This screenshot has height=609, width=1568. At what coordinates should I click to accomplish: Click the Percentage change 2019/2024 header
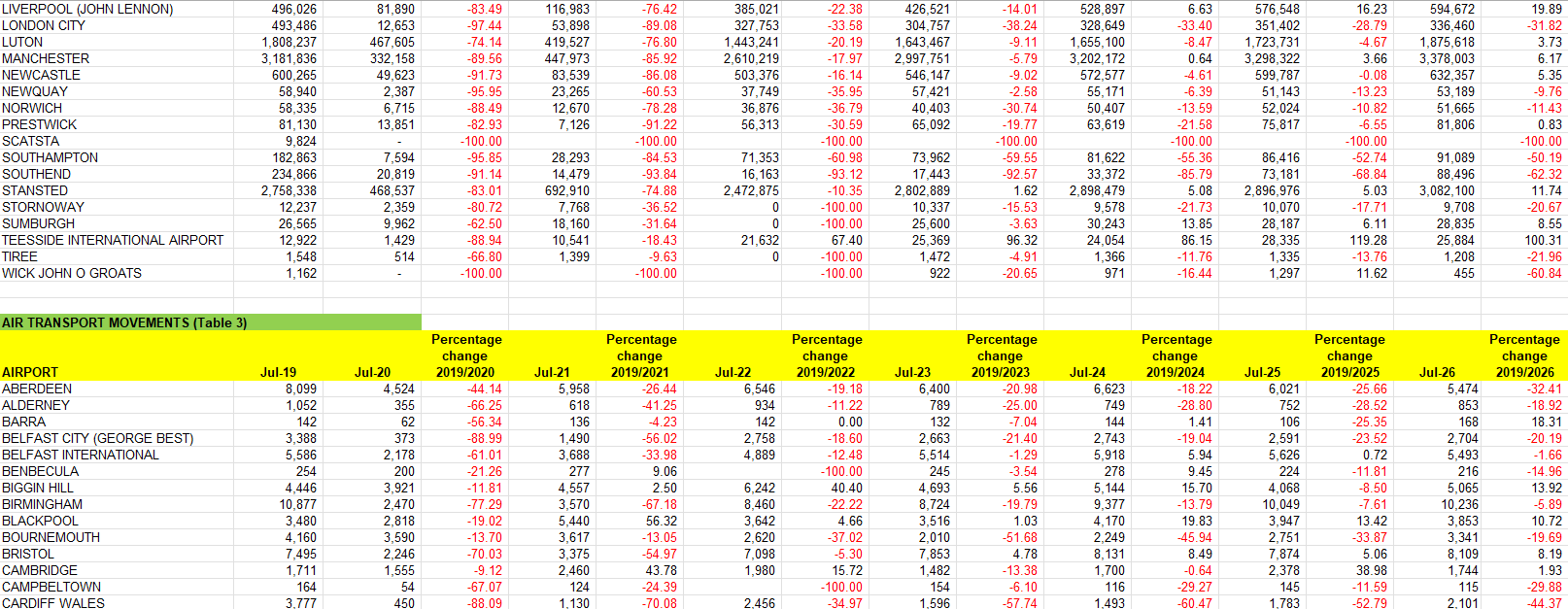tap(1176, 355)
